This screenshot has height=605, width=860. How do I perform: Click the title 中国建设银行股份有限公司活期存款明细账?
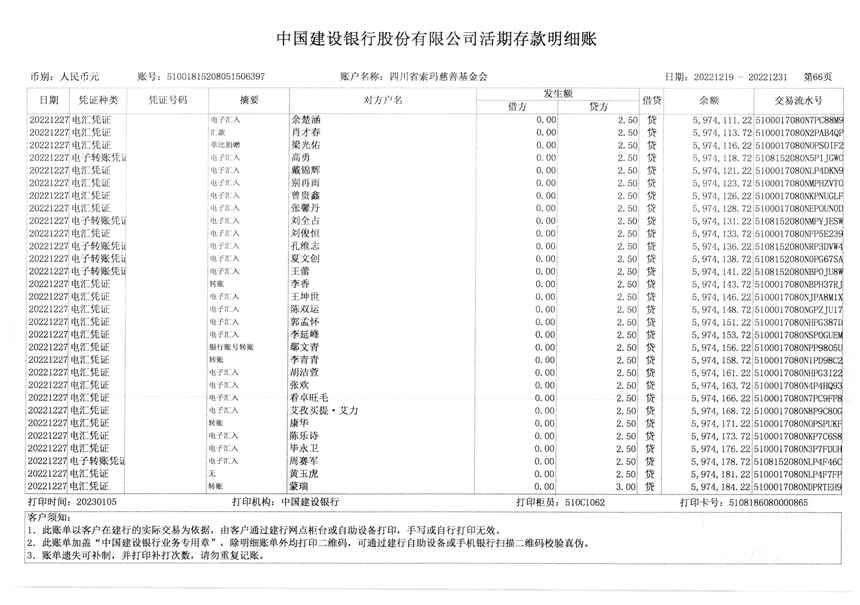(436, 39)
